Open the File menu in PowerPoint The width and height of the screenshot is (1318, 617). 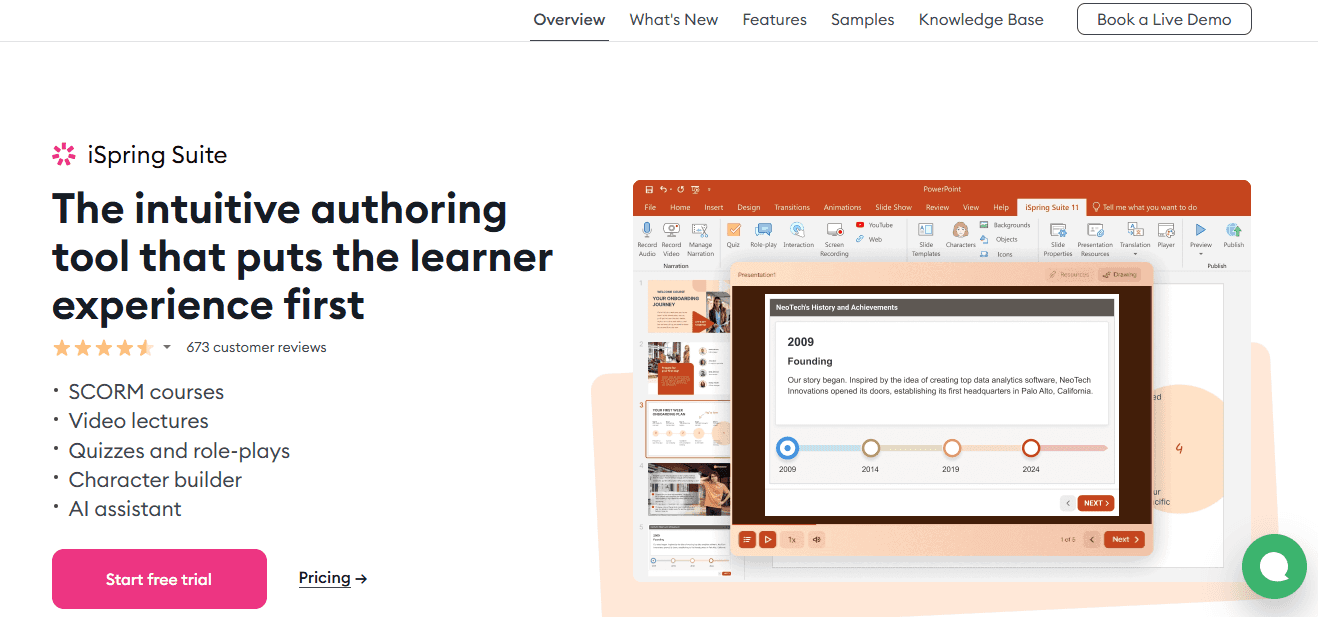pos(650,207)
